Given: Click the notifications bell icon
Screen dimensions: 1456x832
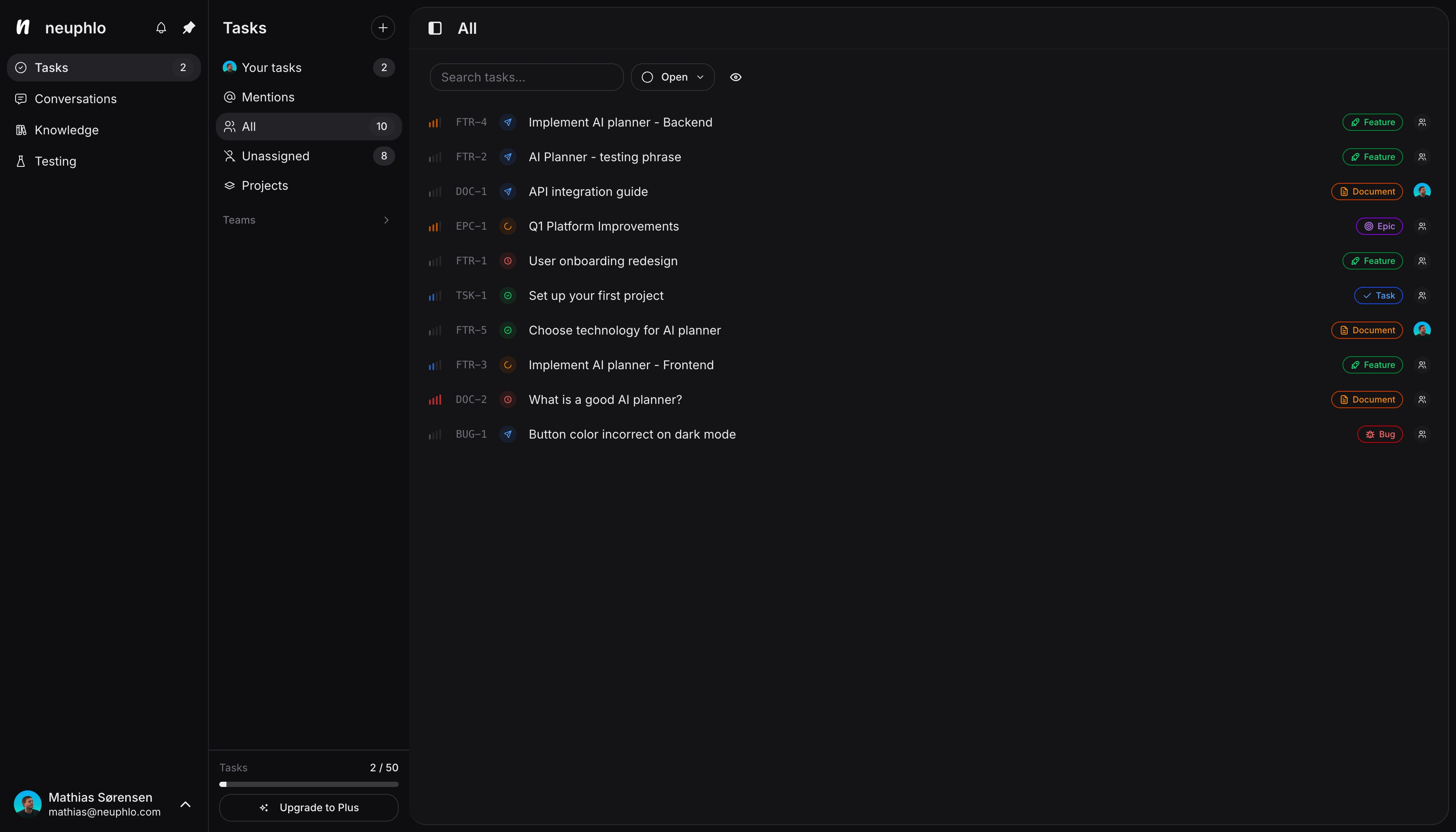Looking at the screenshot, I should (x=161, y=27).
